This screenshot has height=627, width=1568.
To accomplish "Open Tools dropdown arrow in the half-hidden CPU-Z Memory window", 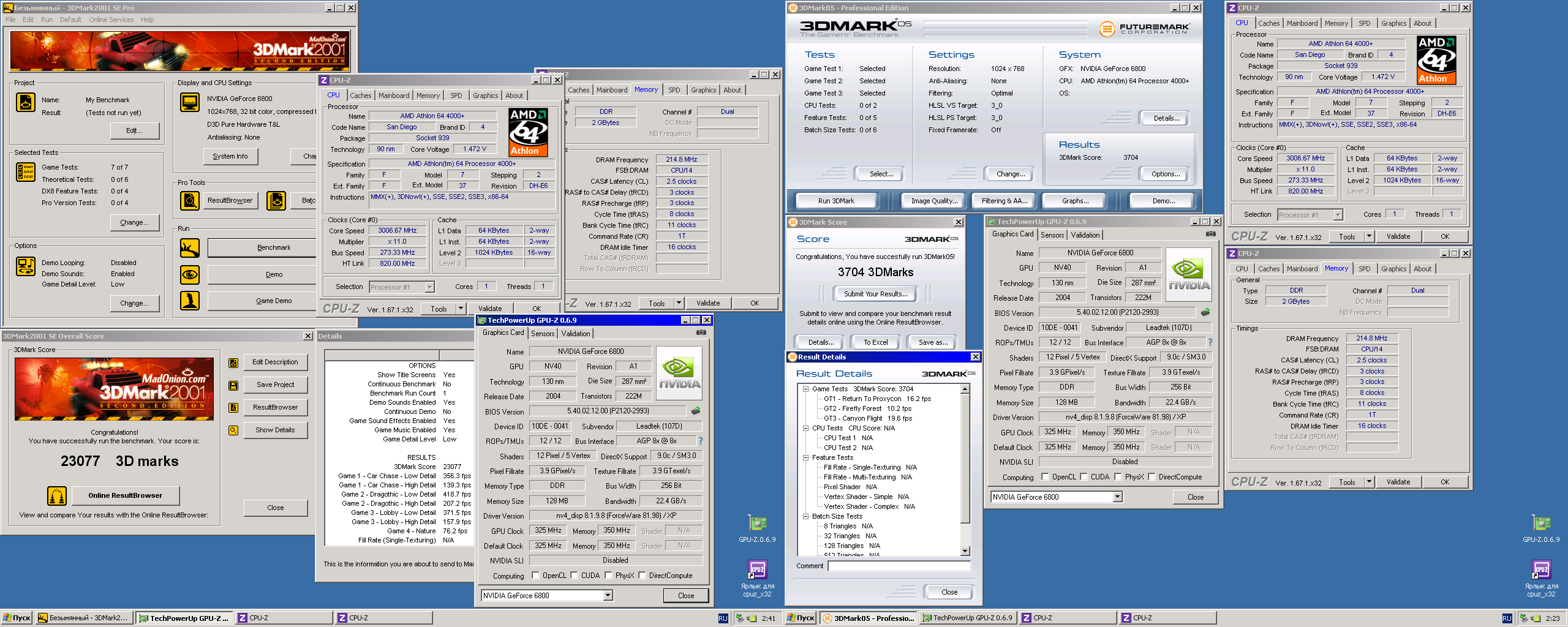I will tap(679, 303).
